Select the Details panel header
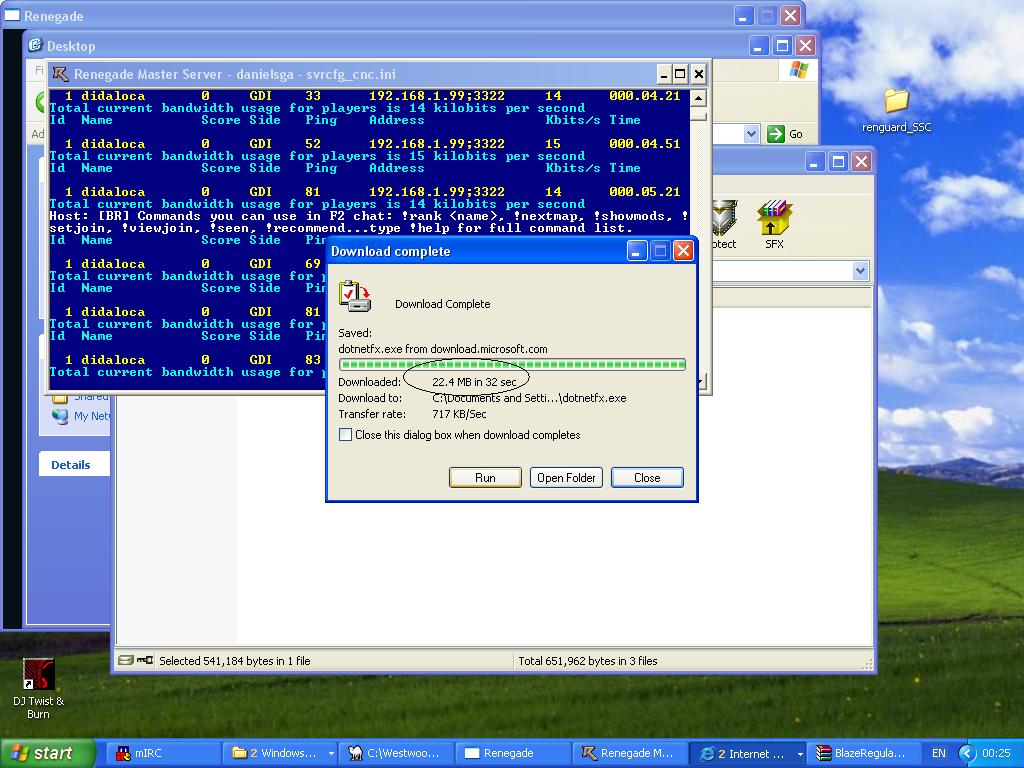The height and width of the screenshot is (768, 1024). pos(71,465)
